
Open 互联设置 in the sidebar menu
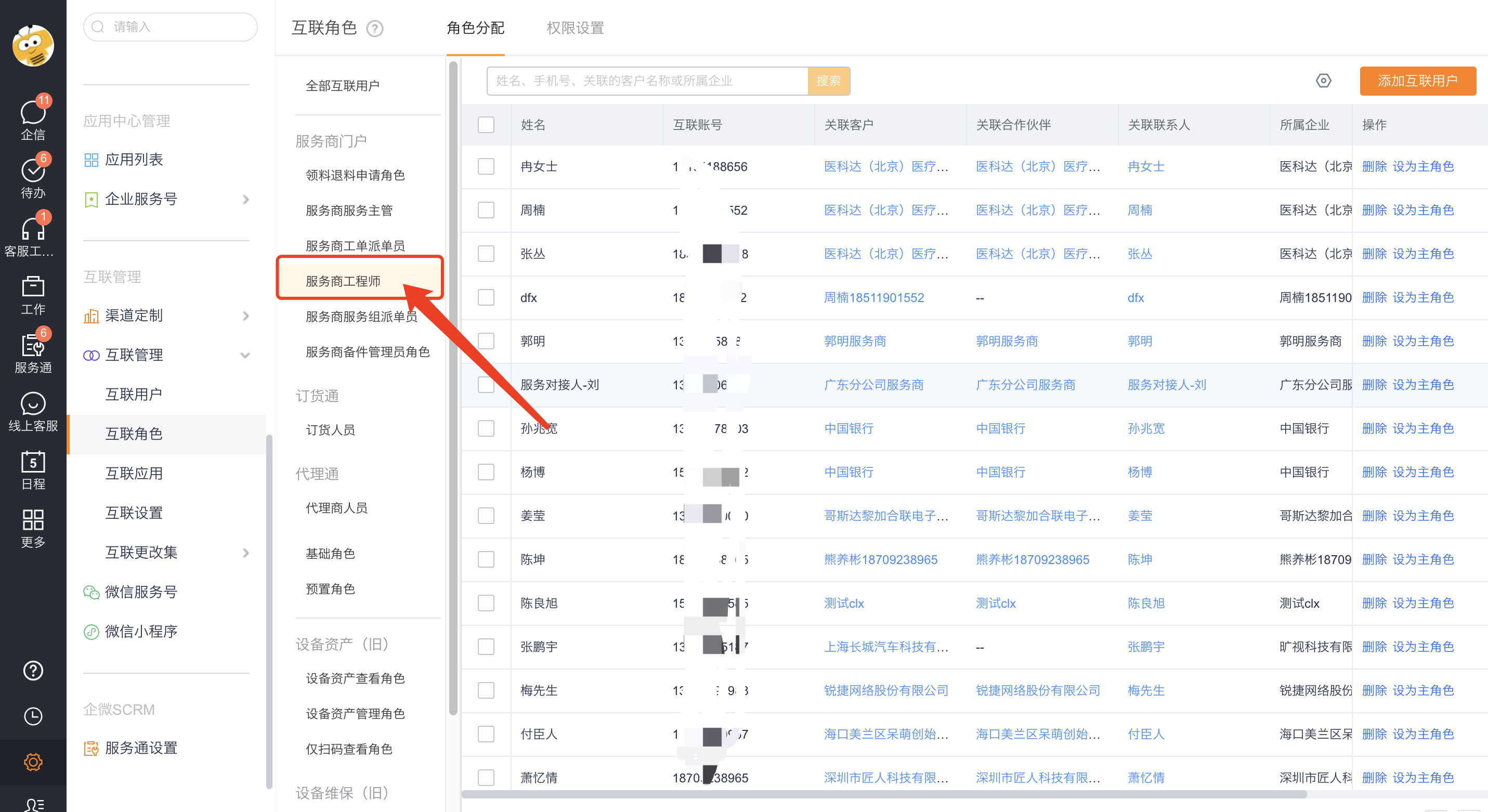click(134, 513)
